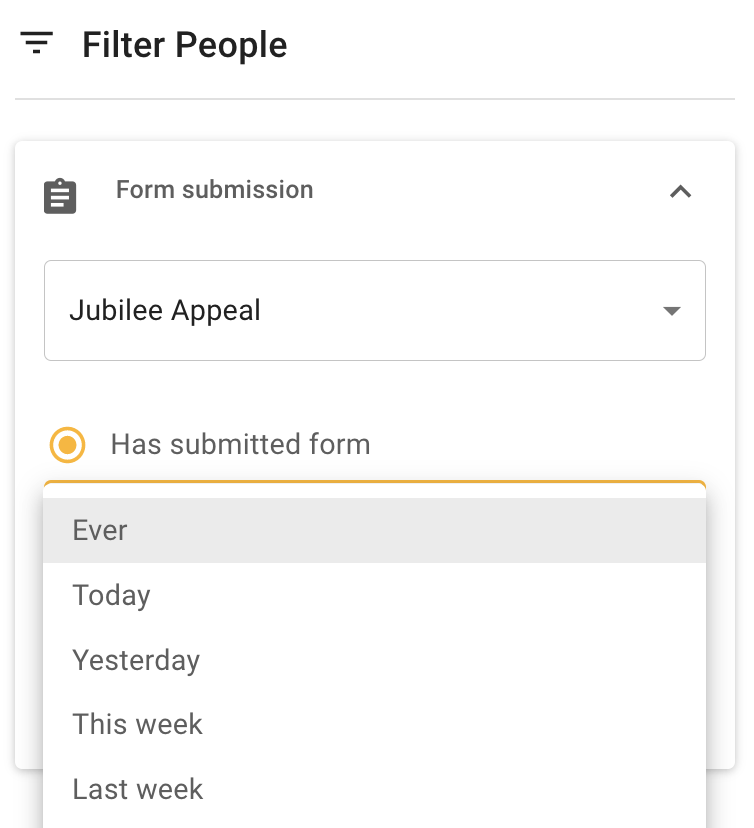Choose the Ever option in the list
This screenshot has width=754, height=828.
click(x=100, y=530)
